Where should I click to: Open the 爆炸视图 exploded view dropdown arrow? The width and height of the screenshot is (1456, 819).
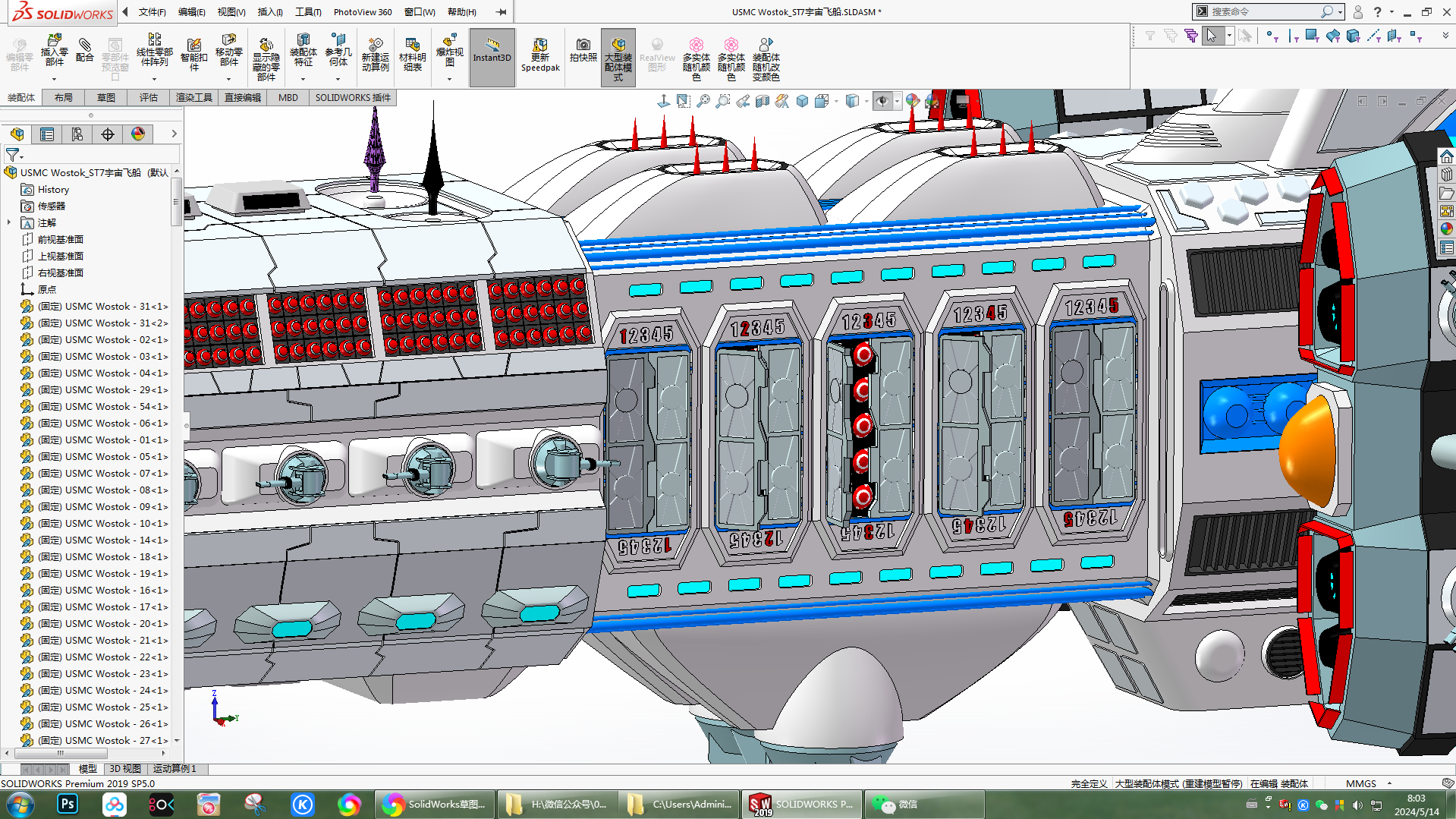[449, 79]
